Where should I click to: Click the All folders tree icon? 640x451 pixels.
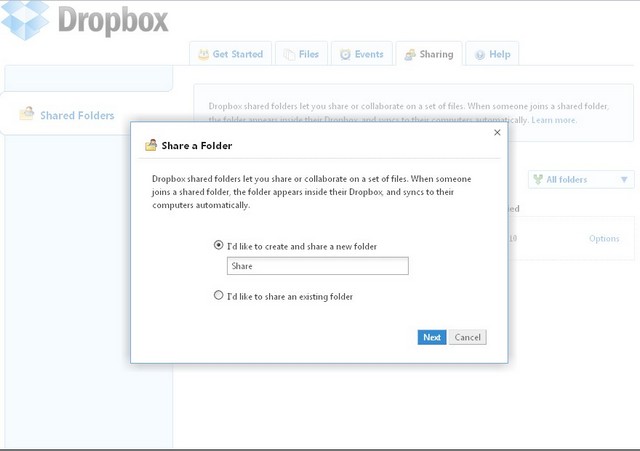pyautogui.click(x=538, y=179)
